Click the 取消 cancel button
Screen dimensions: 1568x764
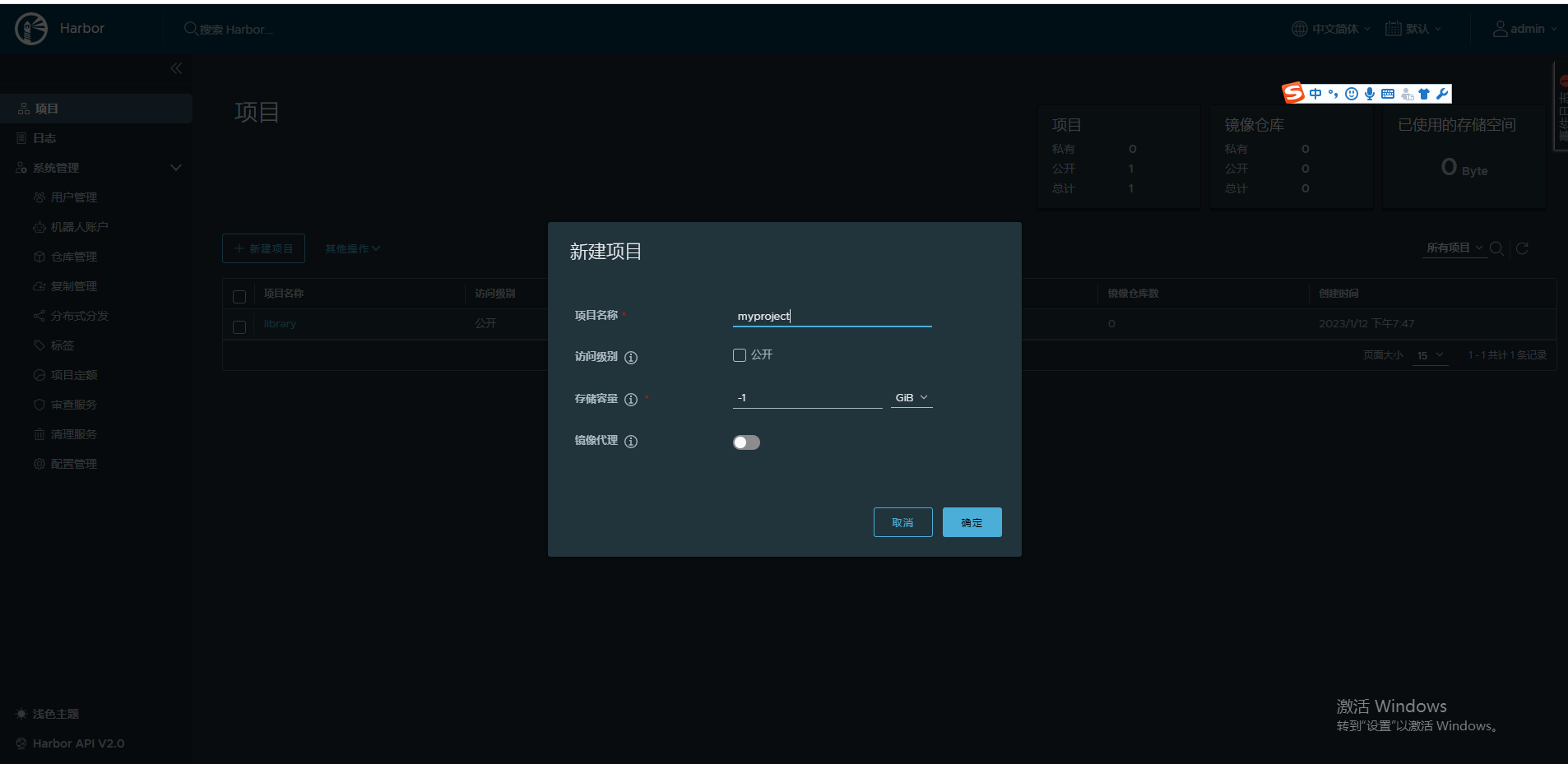pyautogui.click(x=902, y=522)
